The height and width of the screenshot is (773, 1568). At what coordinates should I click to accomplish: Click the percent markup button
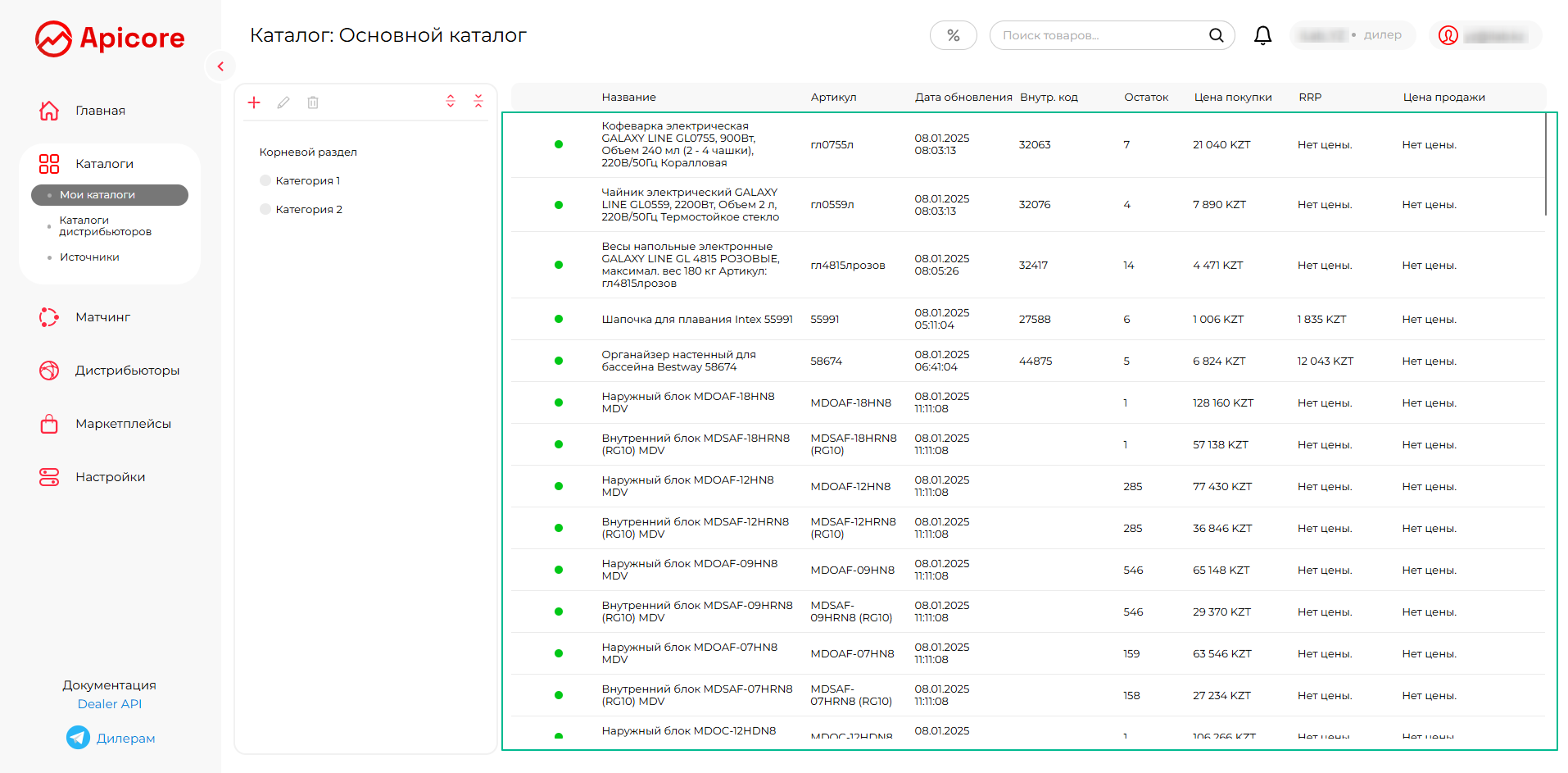click(954, 35)
